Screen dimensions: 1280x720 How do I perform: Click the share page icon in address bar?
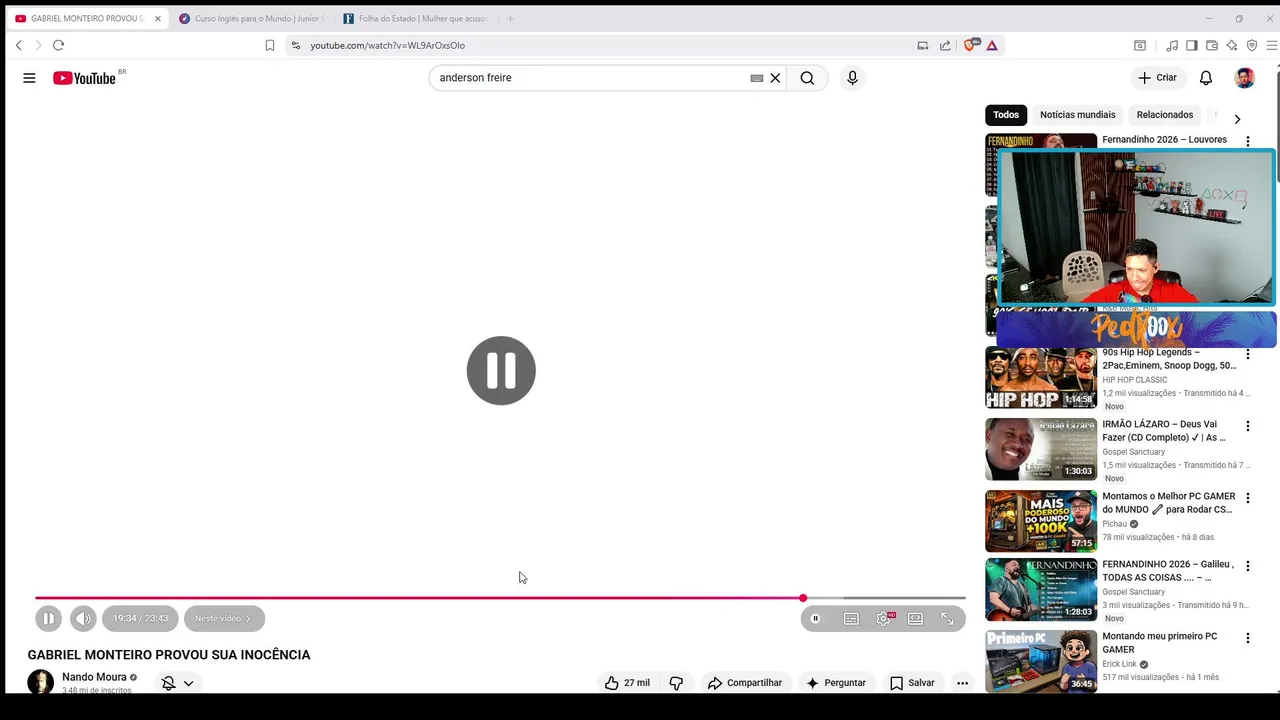pyautogui.click(x=945, y=45)
